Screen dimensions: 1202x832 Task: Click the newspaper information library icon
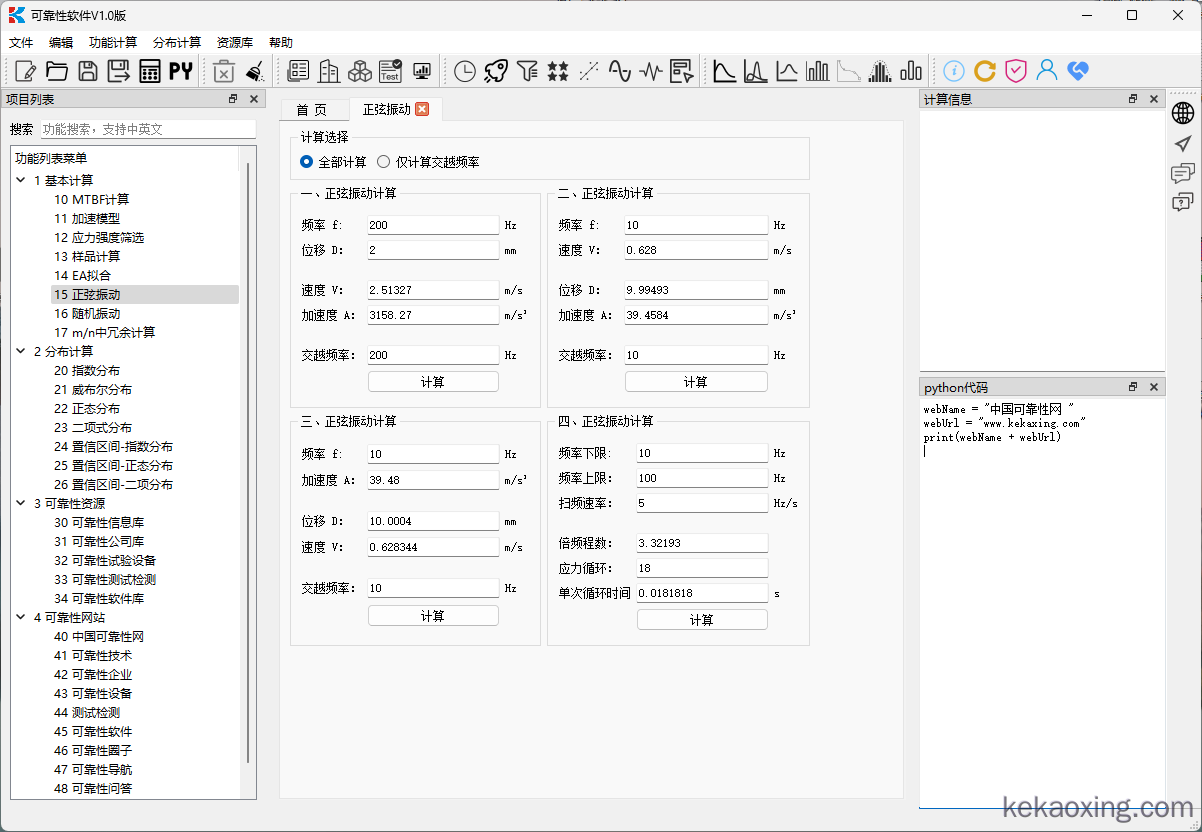click(x=298, y=71)
